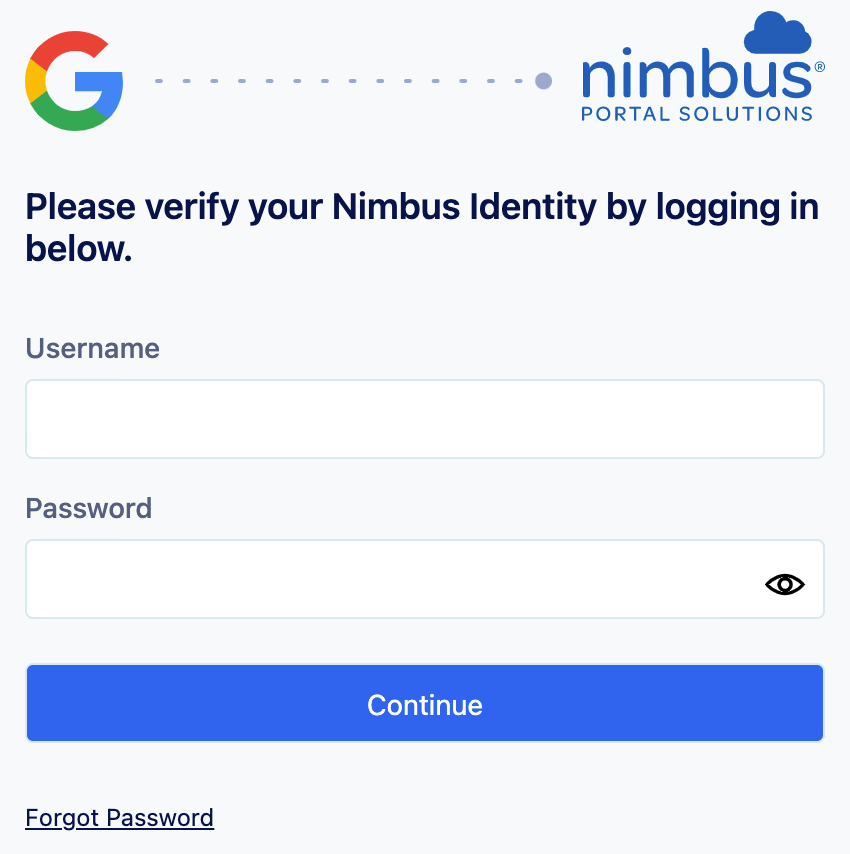
Task: Click the registered trademark symbol beside nimbus
Action: coord(820,66)
